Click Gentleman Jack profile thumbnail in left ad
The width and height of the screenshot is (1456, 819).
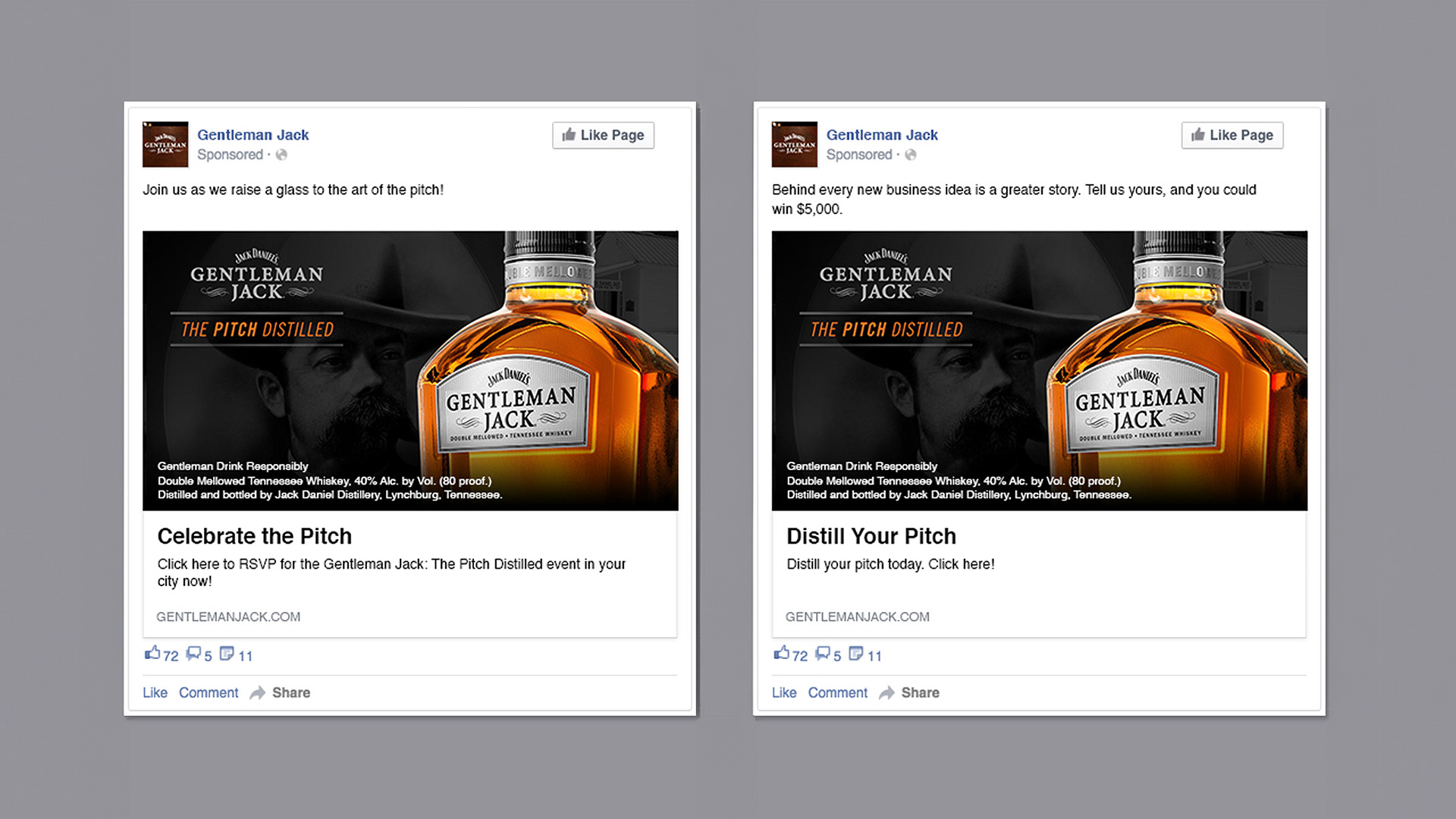tap(165, 144)
